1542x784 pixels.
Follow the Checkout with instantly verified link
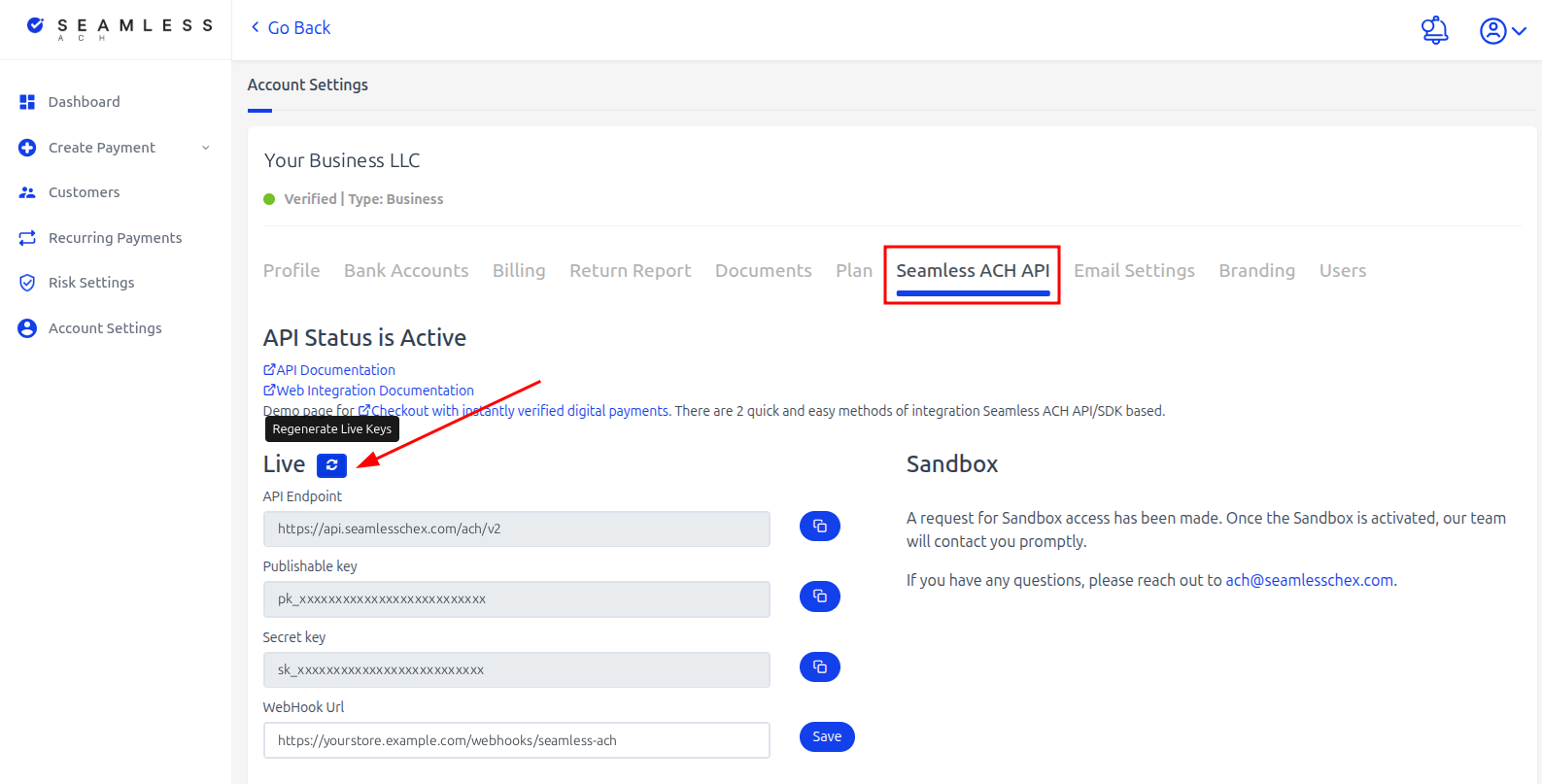point(513,411)
